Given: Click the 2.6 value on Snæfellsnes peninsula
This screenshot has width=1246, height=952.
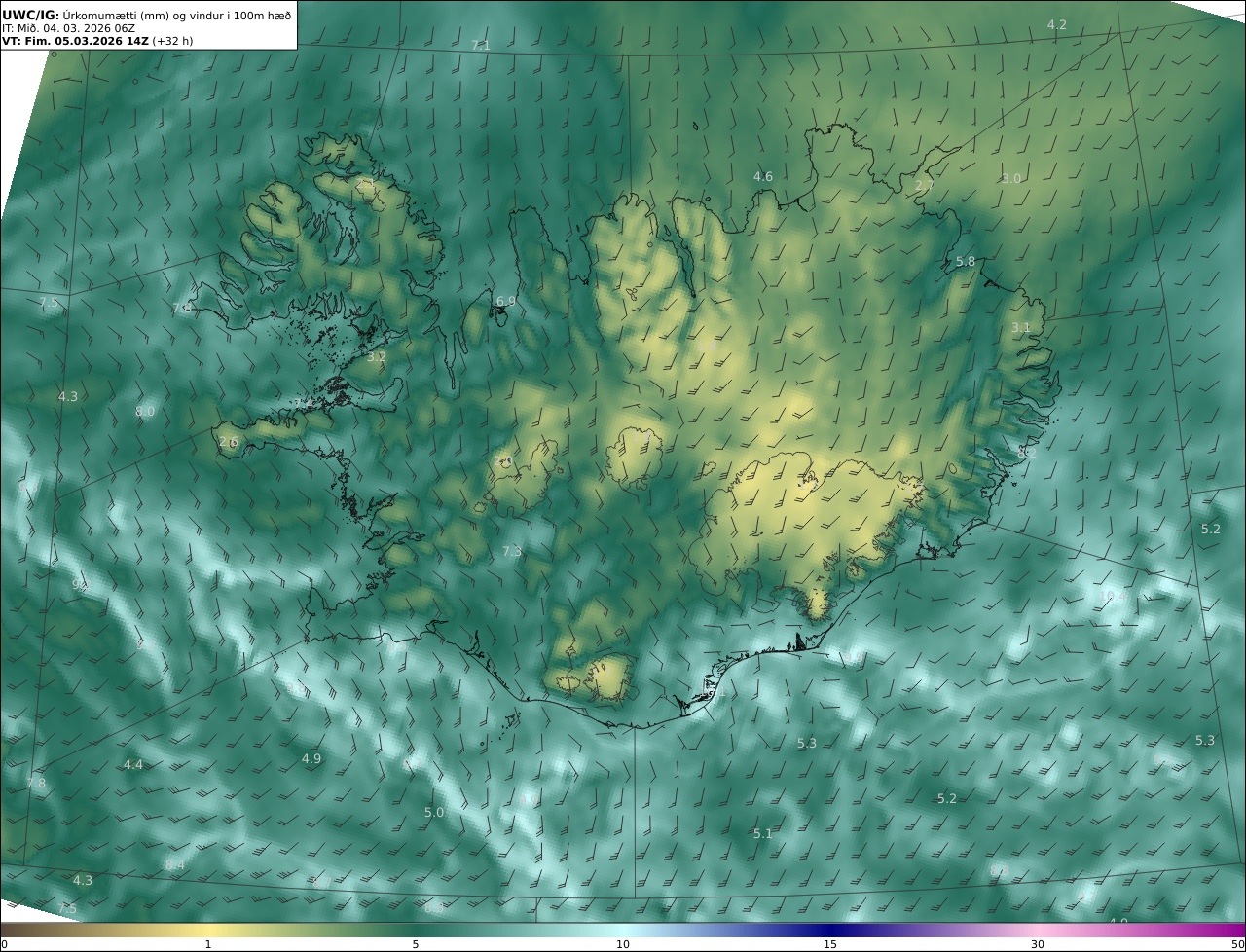Looking at the screenshot, I should (228, 441).
